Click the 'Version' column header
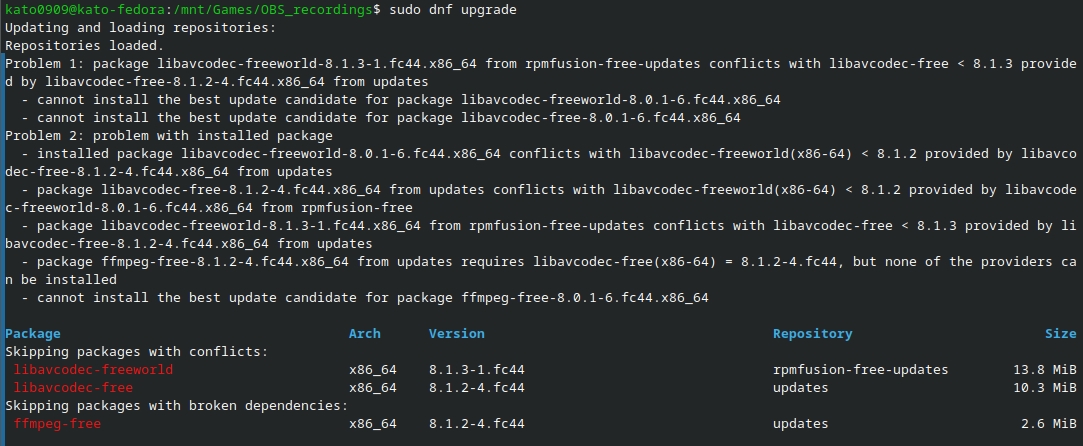The width and height of the screenshot is (1083, 446). coord(457,334)
